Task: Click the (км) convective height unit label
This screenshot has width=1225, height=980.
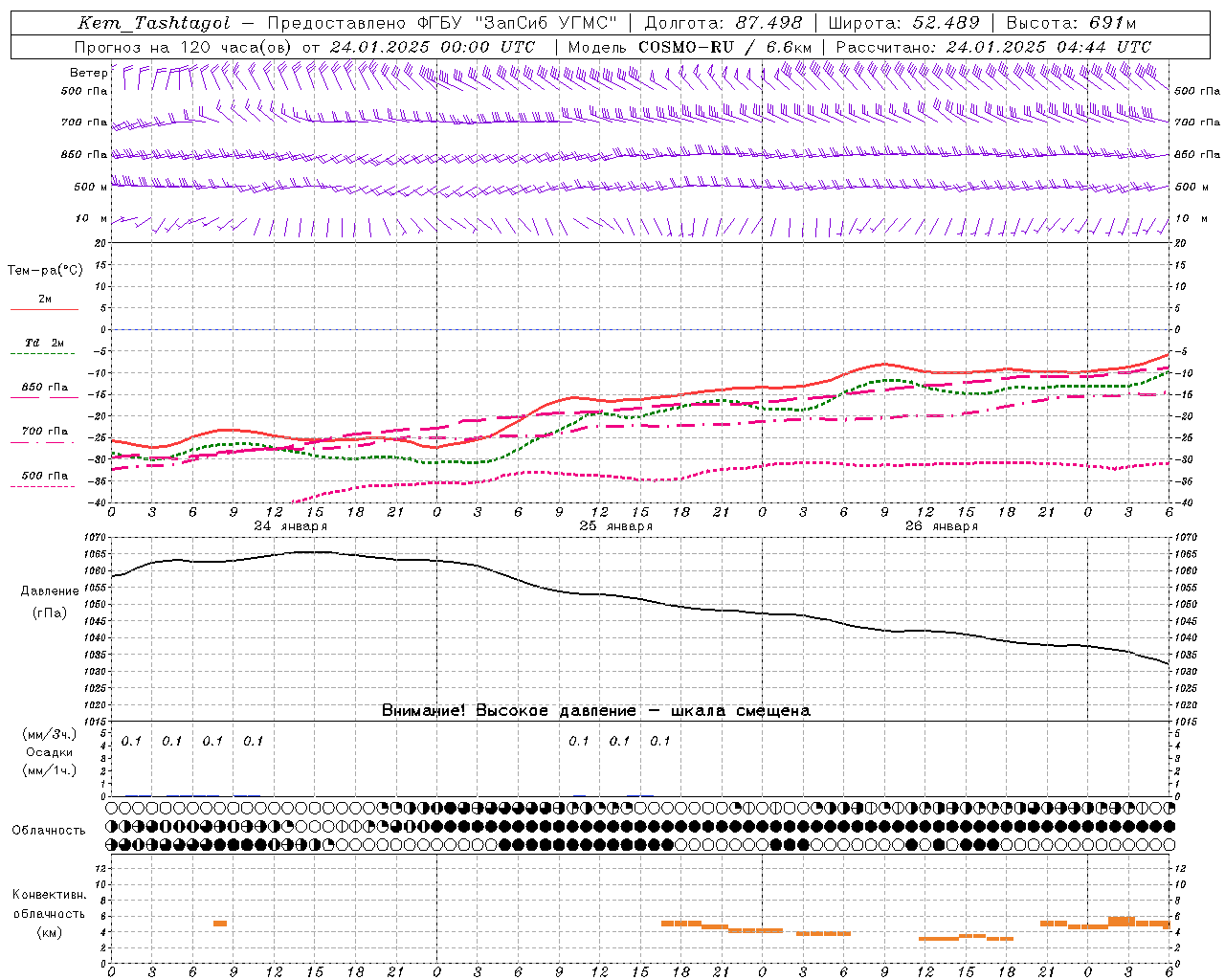Action: (49, 932)
